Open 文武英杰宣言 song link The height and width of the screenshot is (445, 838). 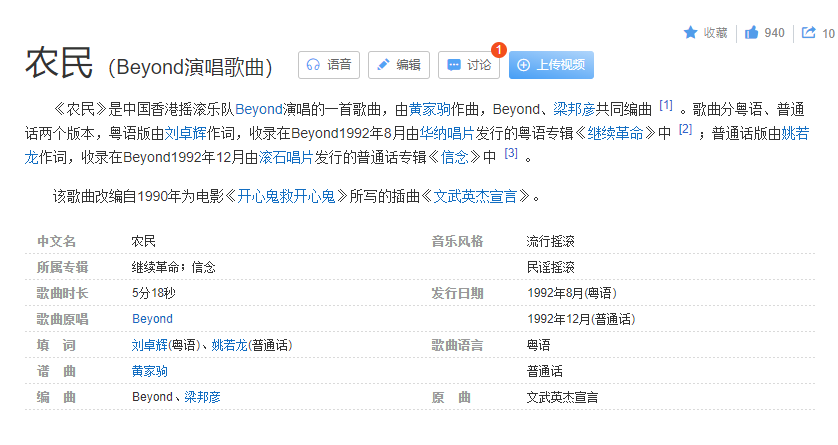click(x=475, y=197)
